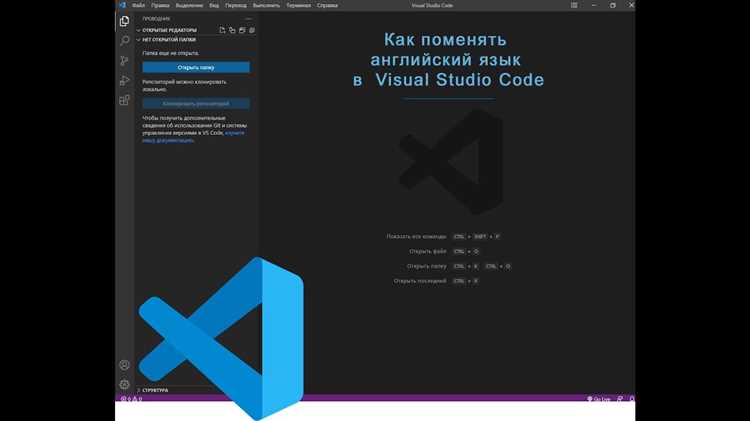Click the Go Live status bar item
750x421 pixels.
(599, 399)
